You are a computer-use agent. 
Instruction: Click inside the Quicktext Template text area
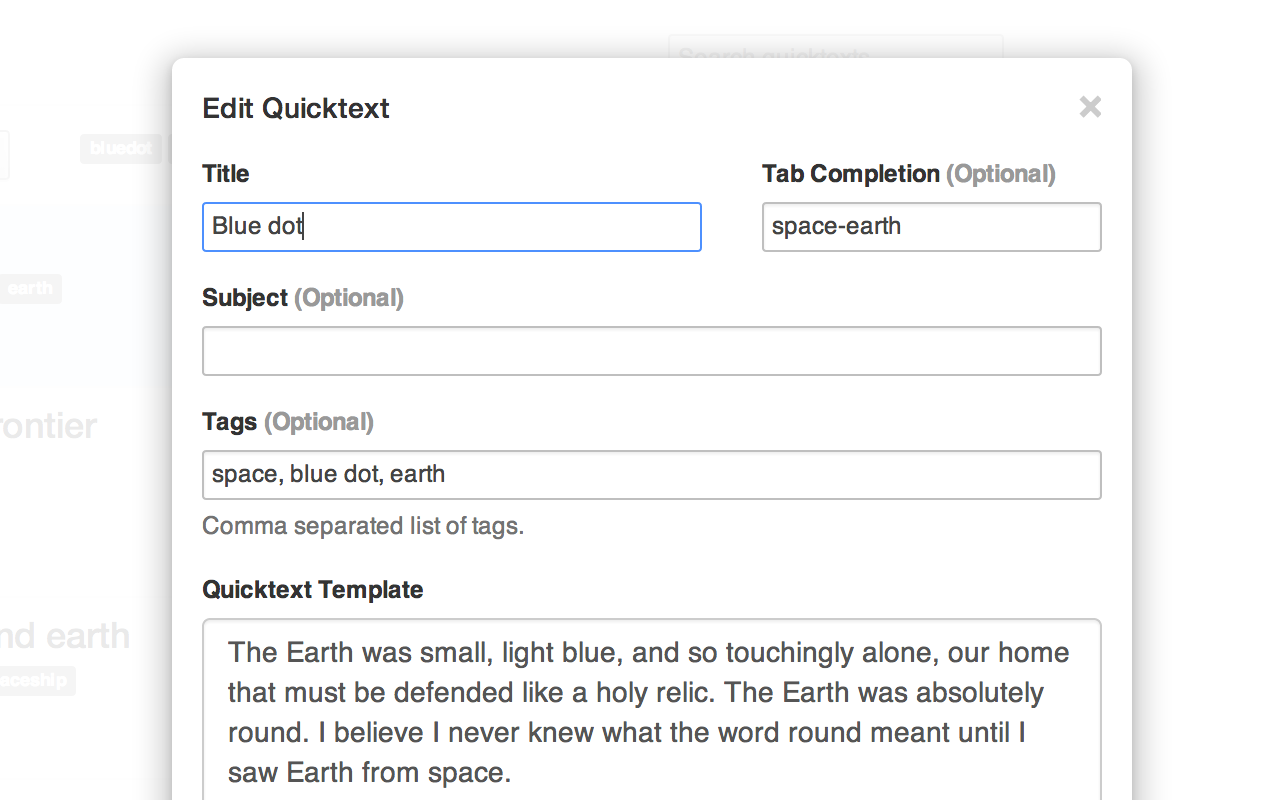(652, 709)
